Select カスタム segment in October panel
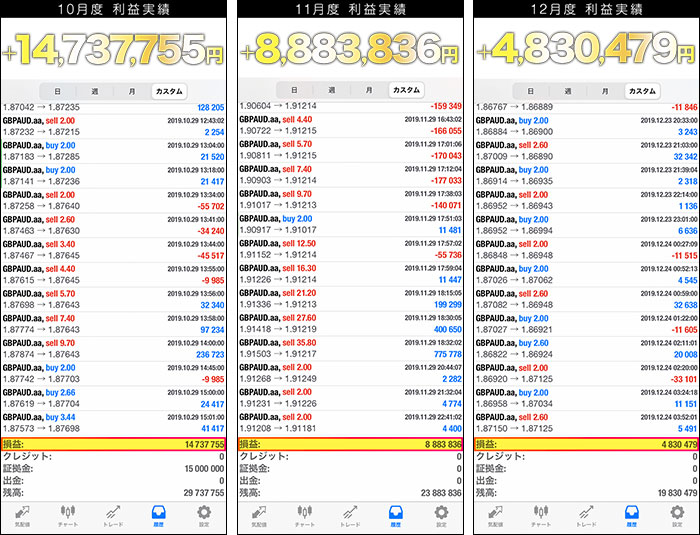 click(x=169, y=92)
